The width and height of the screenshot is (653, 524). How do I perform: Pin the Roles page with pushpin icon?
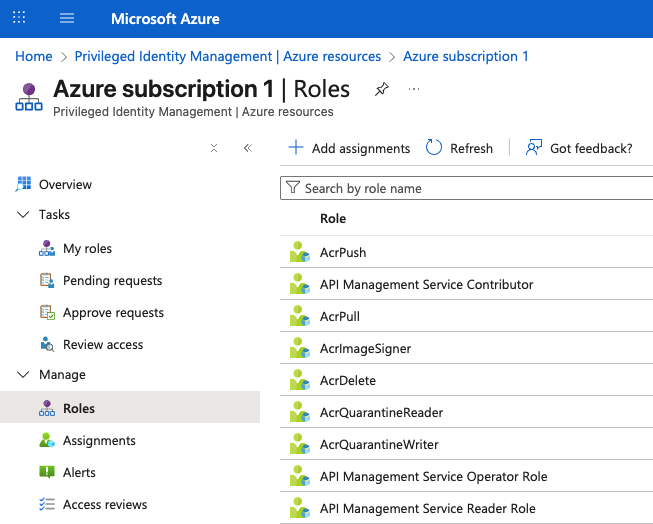point(381,89)
